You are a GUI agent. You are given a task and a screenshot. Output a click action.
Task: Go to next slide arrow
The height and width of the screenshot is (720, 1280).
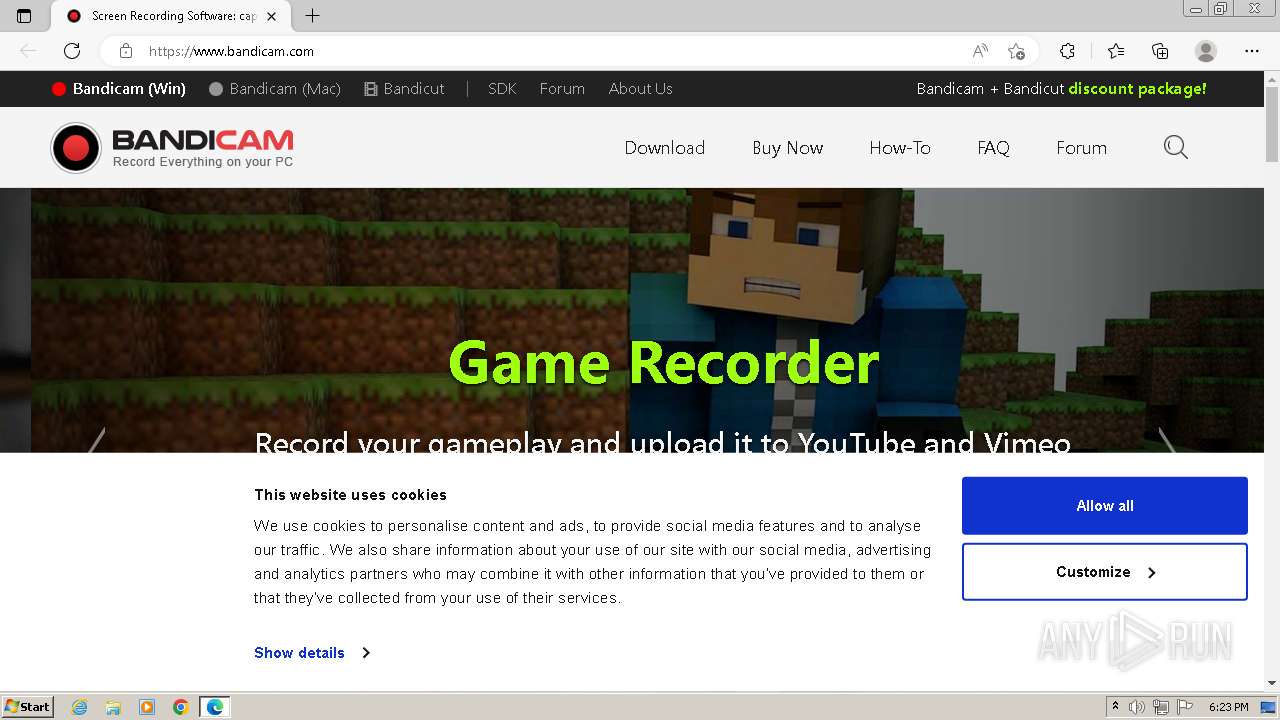coord(1167,440)
